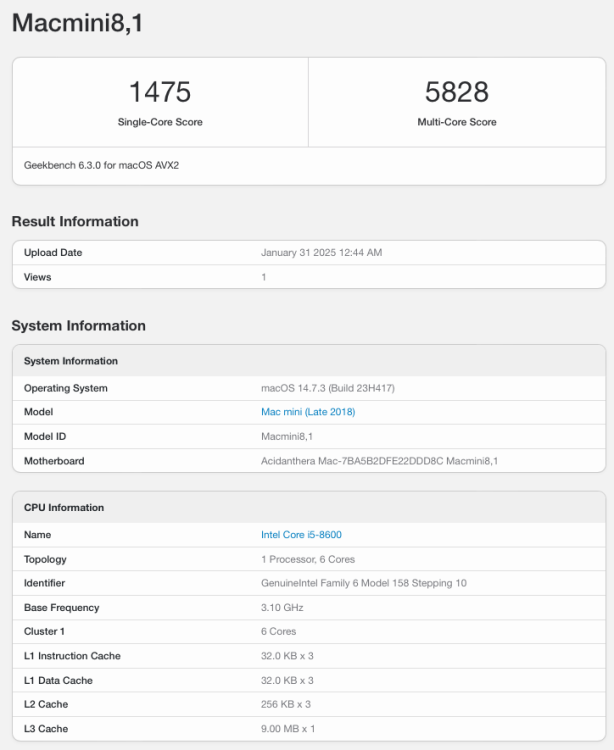Select the L3 Cache label

[46, 729]
